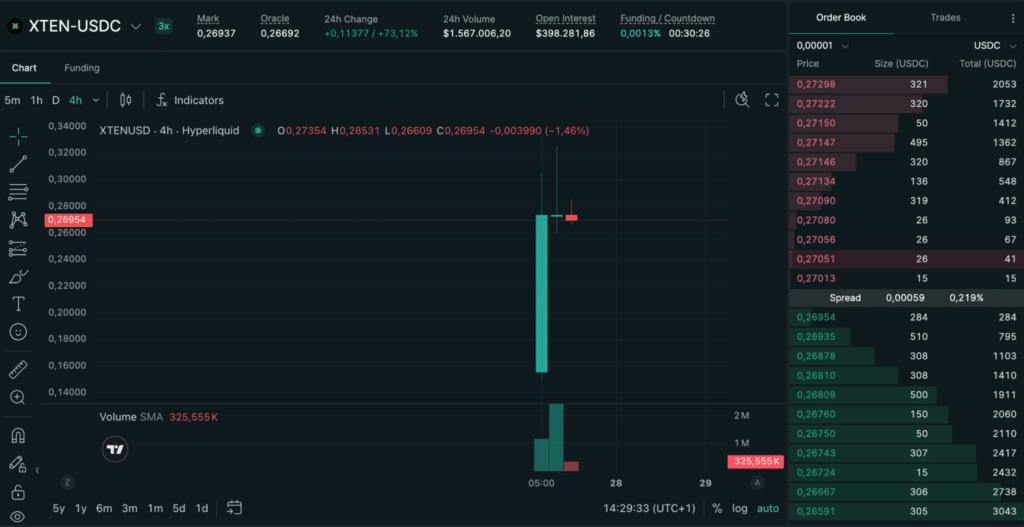Open the Trades tab

(x=945, y=18)
